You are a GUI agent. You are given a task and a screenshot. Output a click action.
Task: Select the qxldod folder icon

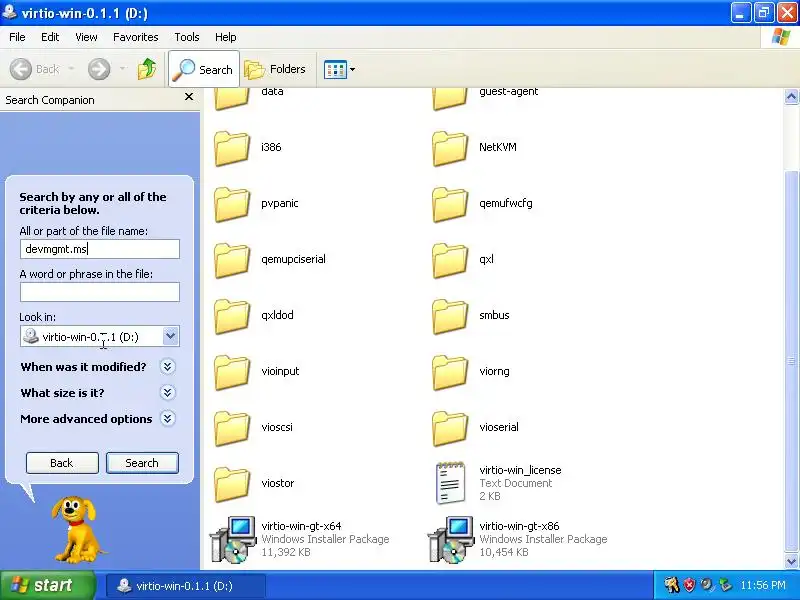click(232, 317)
